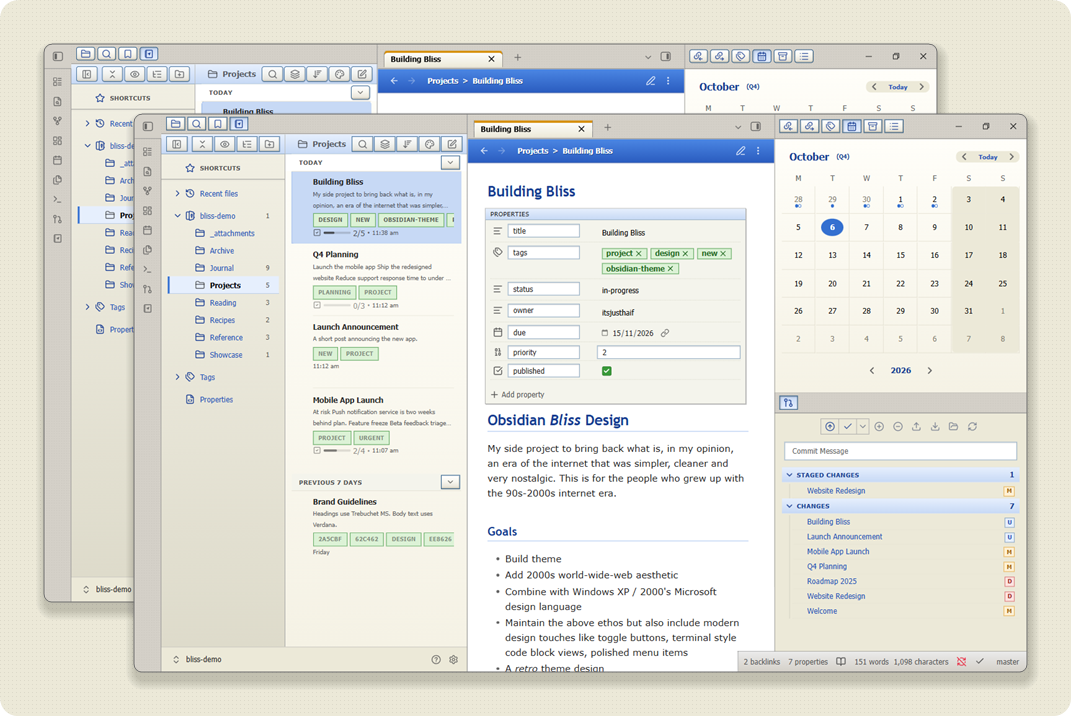Image resolution: width=1071 pixels, height=716 pixels.
Task: Toggle right sidebar in the front window
Action: 755,126
